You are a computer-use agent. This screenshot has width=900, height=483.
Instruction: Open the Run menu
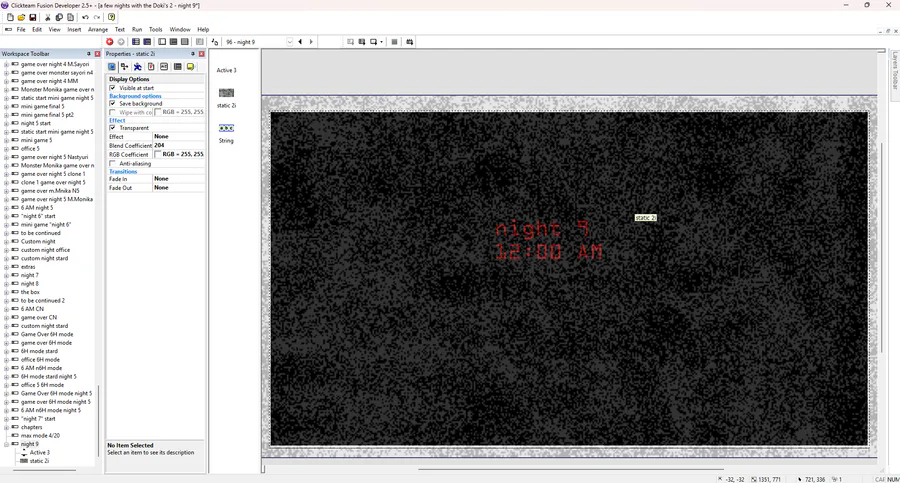click(137, 29)
